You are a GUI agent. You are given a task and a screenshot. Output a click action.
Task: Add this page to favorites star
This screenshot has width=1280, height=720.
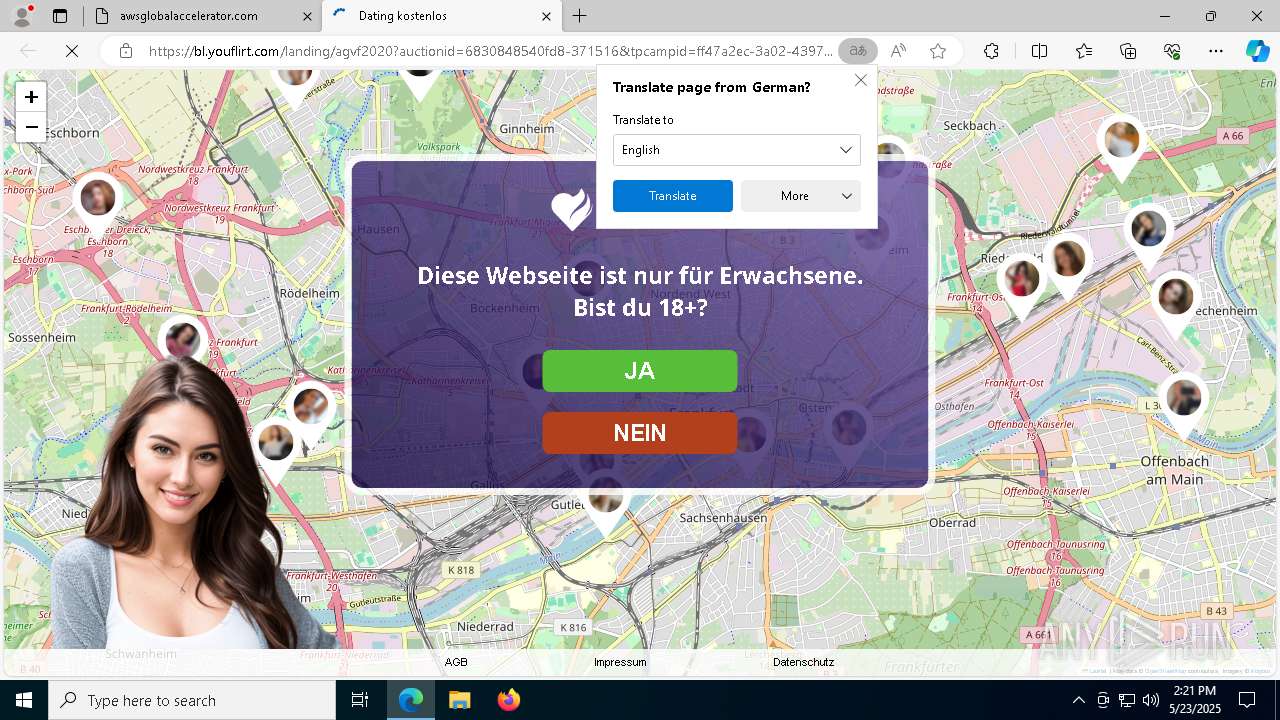938,51
